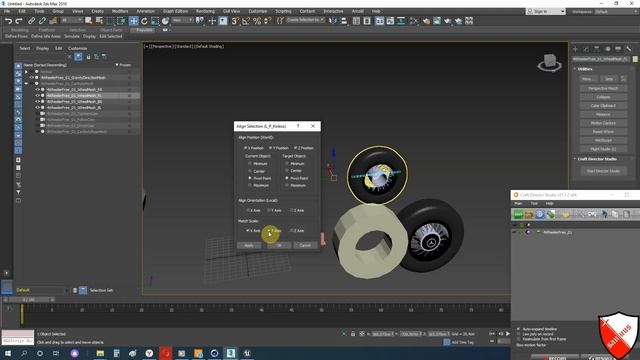The image size is (640, 360).
Task: Open the selection filter dropdown in the main toolbar
Action: pos(72,20)
